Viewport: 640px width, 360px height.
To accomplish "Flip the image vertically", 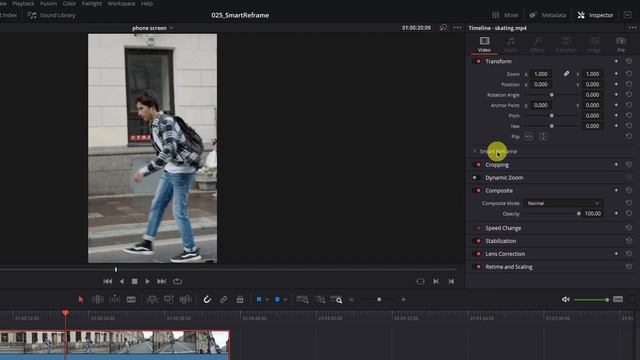I will tap(543, 137).
